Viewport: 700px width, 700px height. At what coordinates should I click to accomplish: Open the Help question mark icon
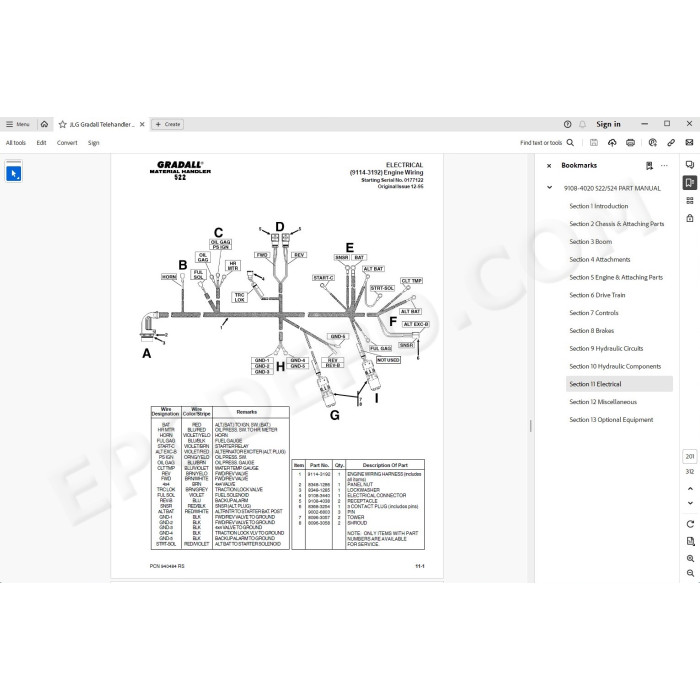coord(567,124)
